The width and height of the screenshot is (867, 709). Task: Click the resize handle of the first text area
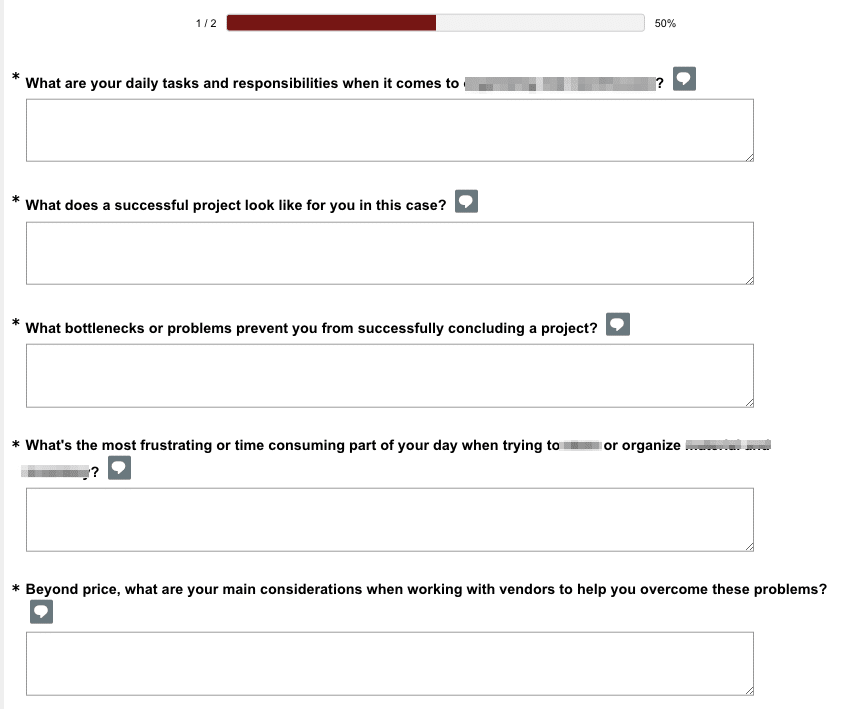pyautogui.click(x=748, y=156)
